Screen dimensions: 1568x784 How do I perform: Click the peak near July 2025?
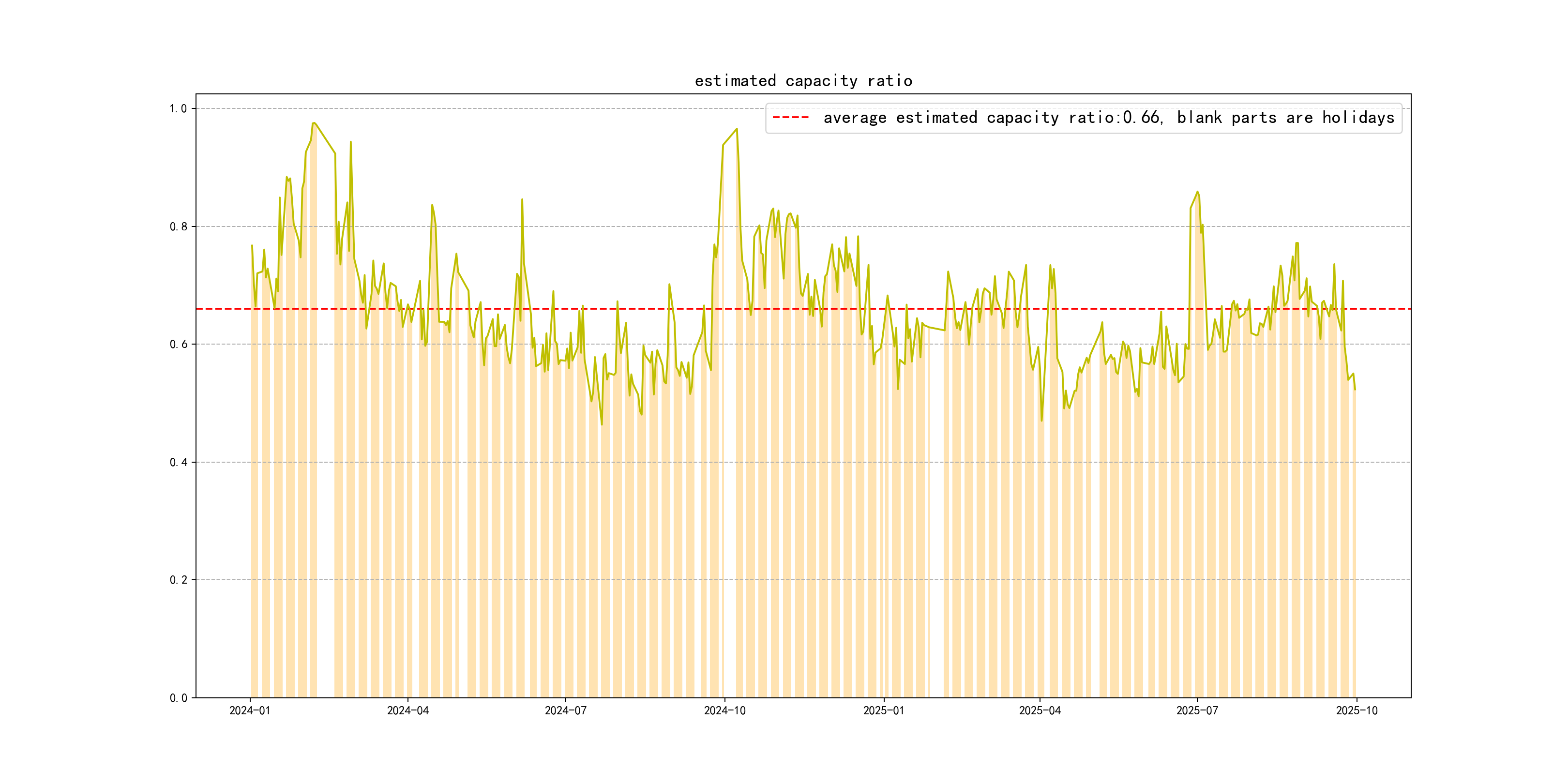(x=1197, y=192)
